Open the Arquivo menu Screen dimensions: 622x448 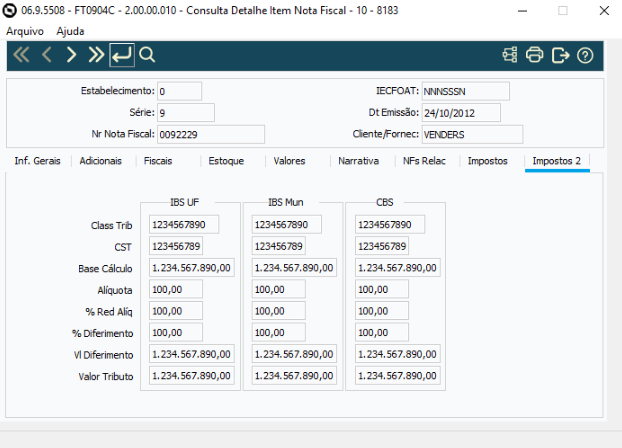(x=25, y=31)
